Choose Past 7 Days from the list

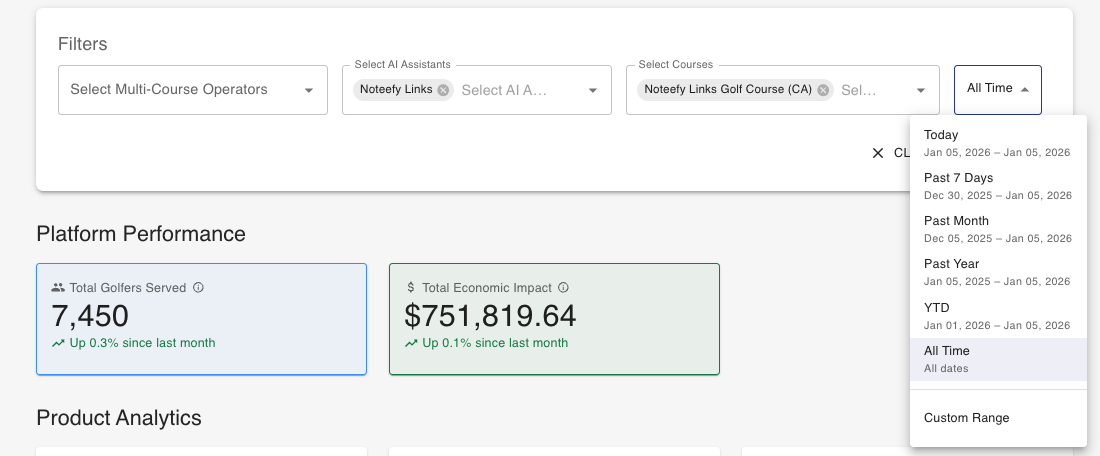997,186
